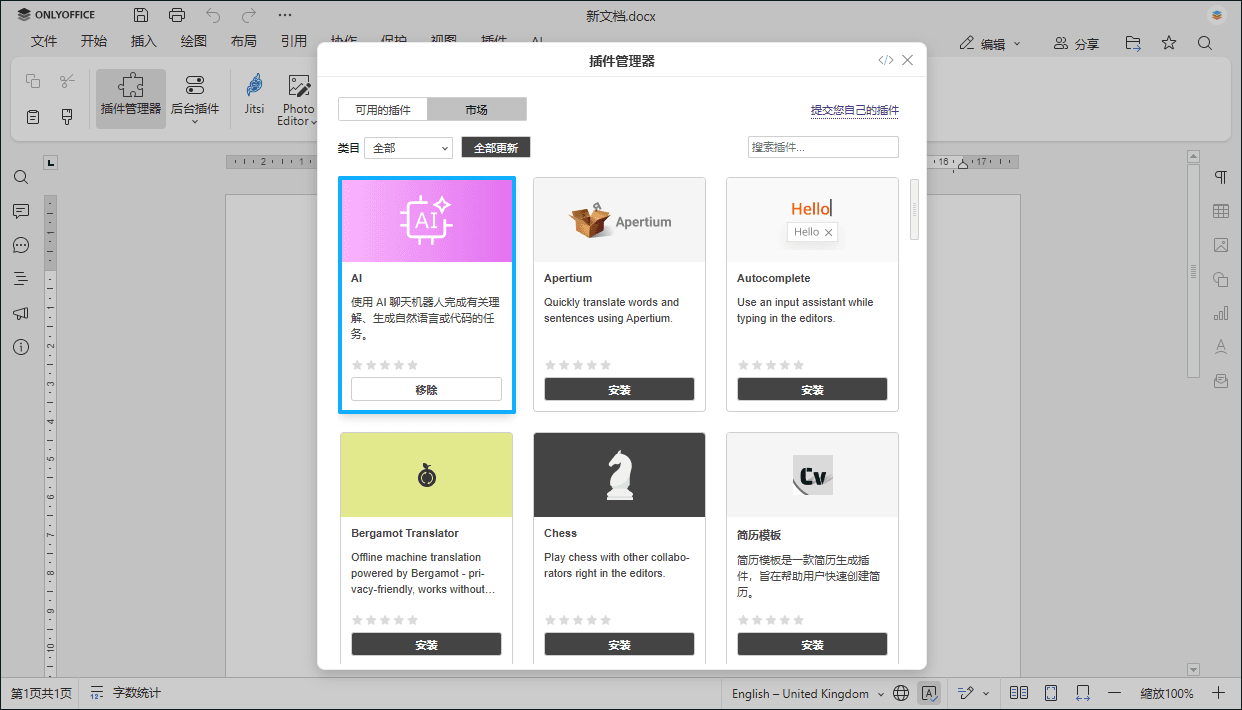Screen dimensions: 1242x710
Task: Click the zoom in plus button
Action: coord(1218,693)
